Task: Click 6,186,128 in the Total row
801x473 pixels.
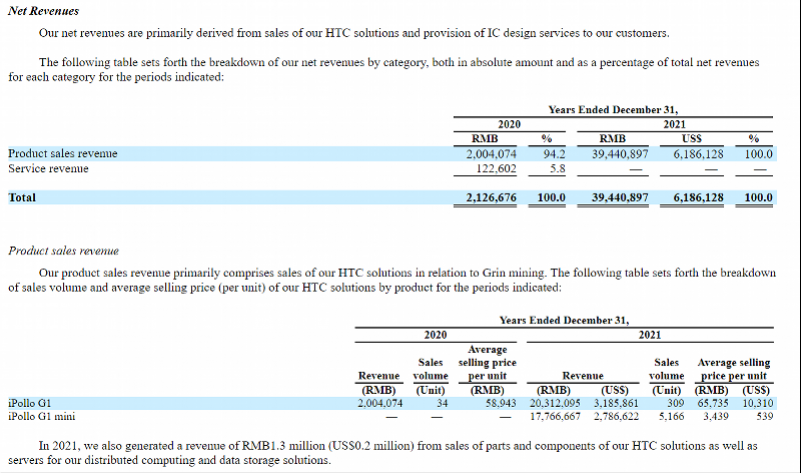Action: [698, 198]
